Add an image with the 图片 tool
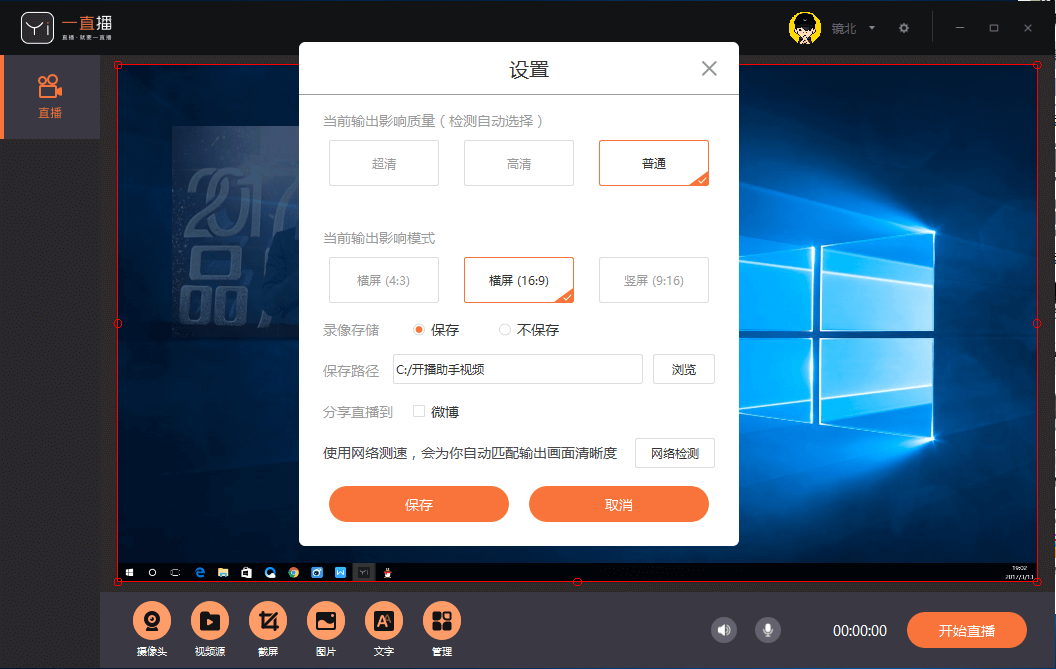This screenshot has height=669, width=1056. point(326,622)
